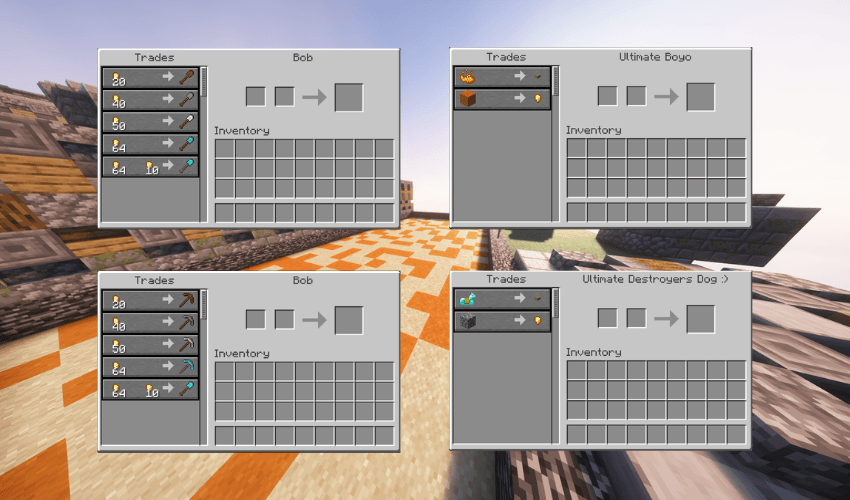The height and width of the screenshot is (500, 850).
Task: Click first input slot in Ultimate Destroyers Dog window
Action: pos(608,318)
